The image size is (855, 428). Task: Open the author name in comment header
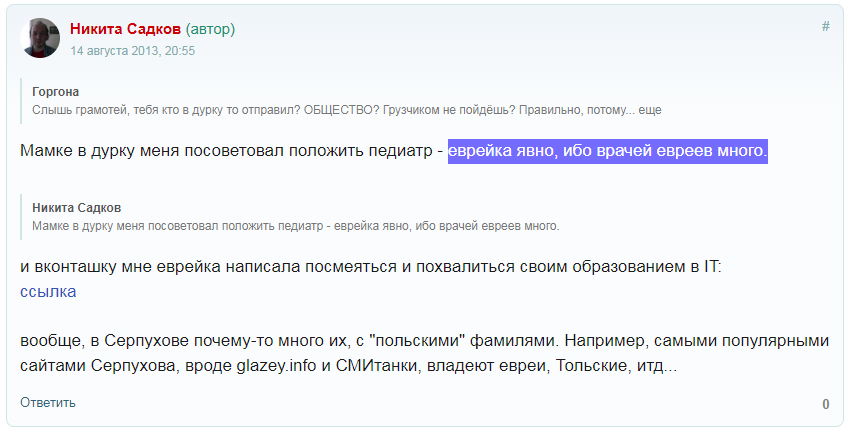point(125,29)
